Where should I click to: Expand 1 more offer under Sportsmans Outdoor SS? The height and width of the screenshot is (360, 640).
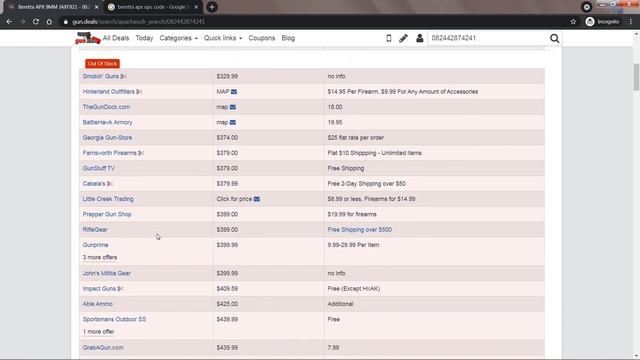pos(98,332)
